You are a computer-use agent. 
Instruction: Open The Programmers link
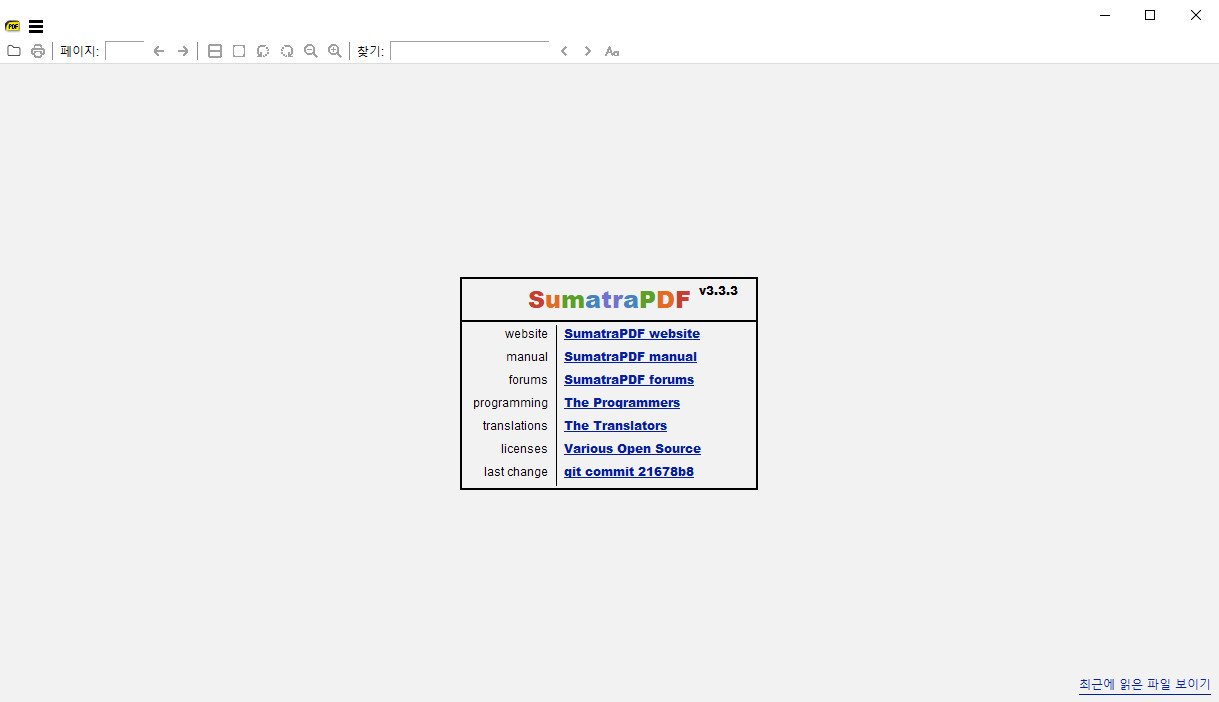(x=622, y=403)
